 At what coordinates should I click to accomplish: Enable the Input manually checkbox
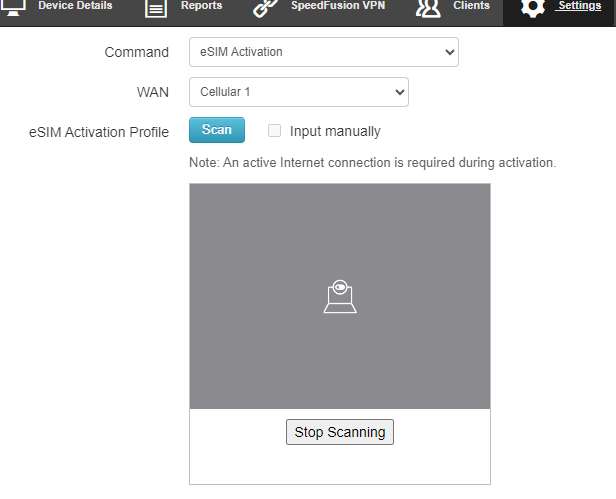click(x=274, y=131)
